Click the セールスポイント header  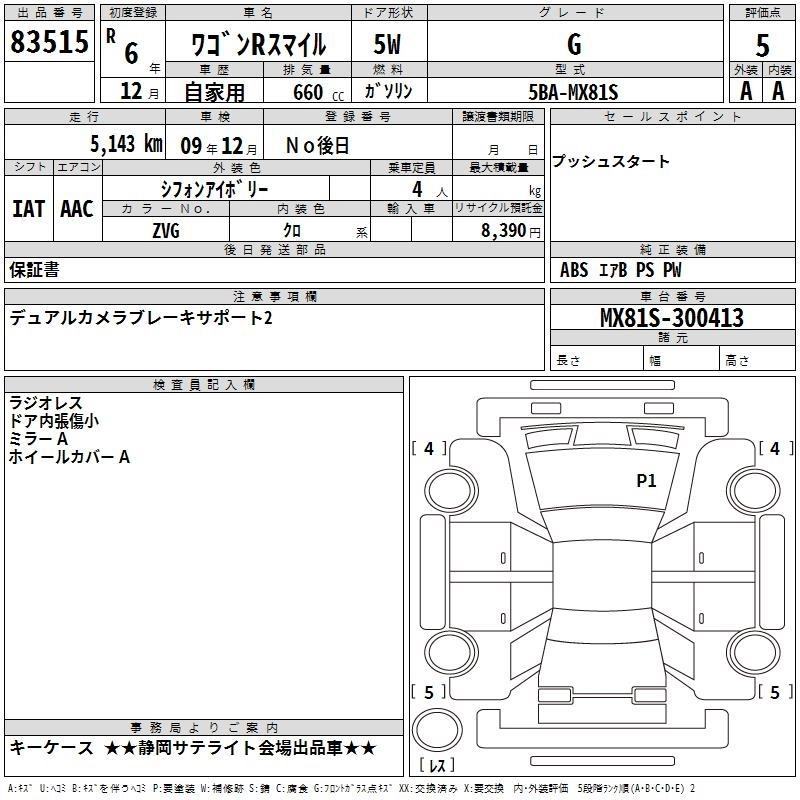click(672, 116)
